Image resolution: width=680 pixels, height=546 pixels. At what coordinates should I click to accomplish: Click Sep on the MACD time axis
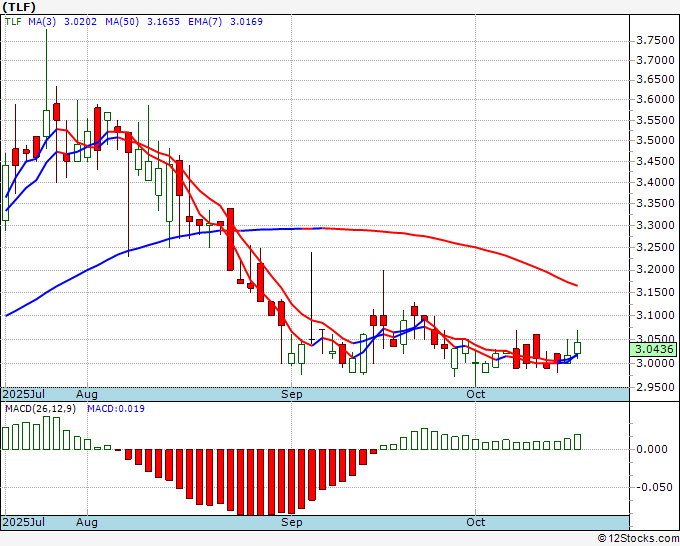click(x=291, y=522)
